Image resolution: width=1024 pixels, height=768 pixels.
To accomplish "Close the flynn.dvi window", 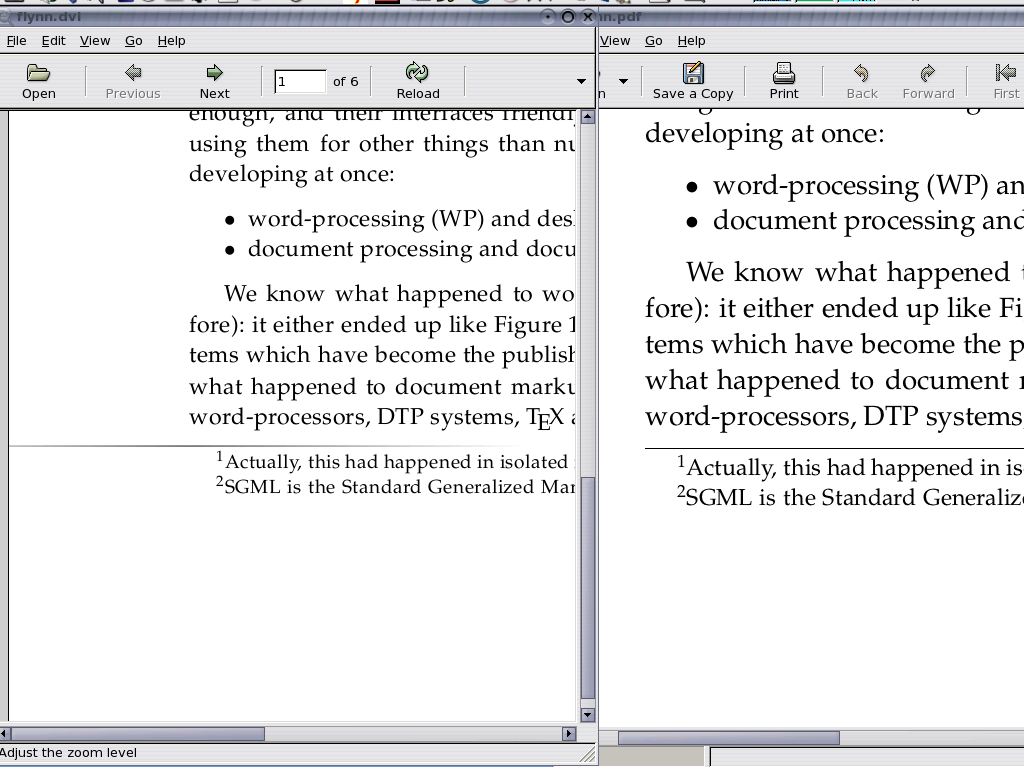I will [588, 16].
